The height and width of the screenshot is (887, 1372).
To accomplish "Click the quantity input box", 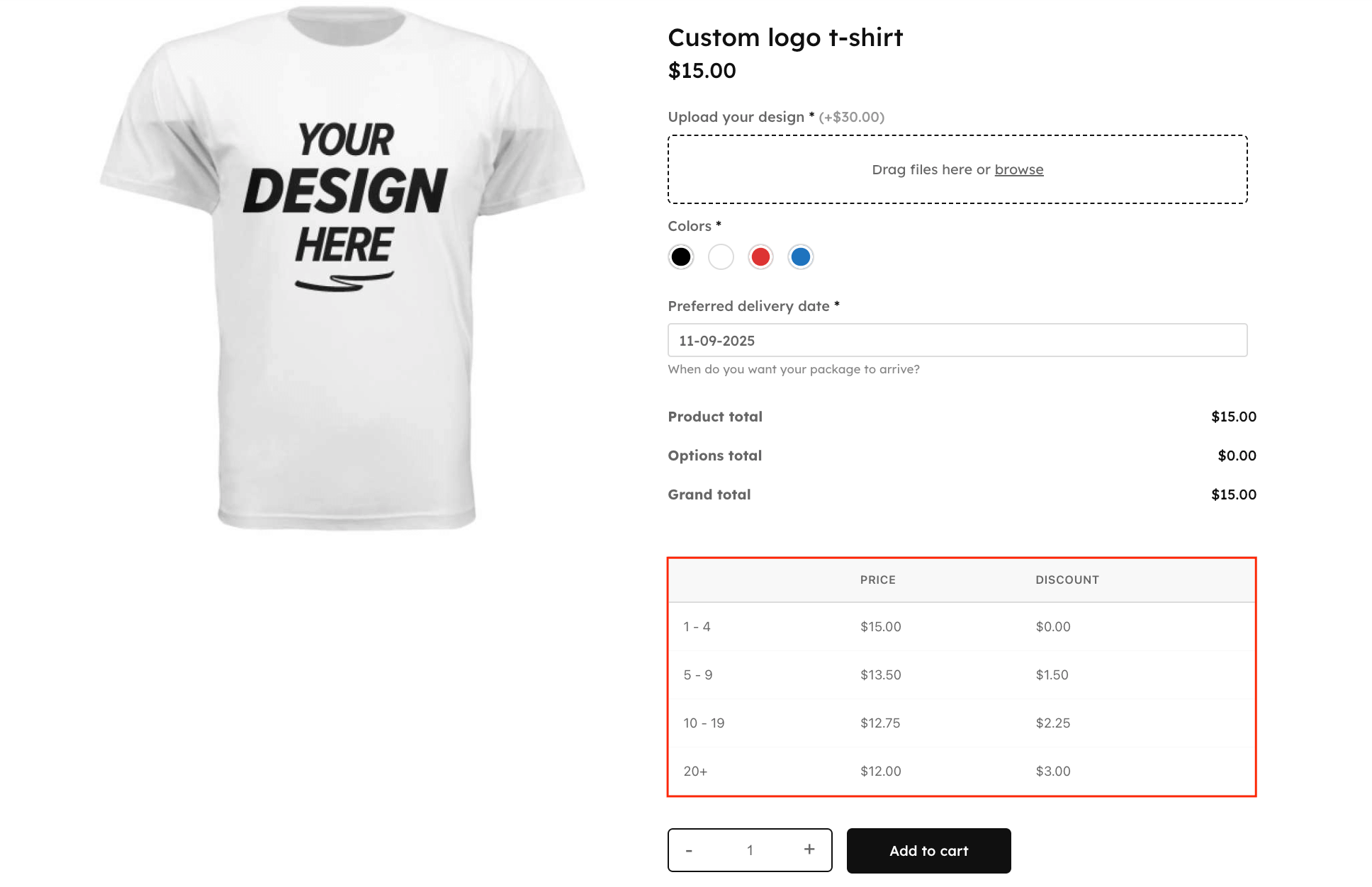I will click(x=749, y=849).
